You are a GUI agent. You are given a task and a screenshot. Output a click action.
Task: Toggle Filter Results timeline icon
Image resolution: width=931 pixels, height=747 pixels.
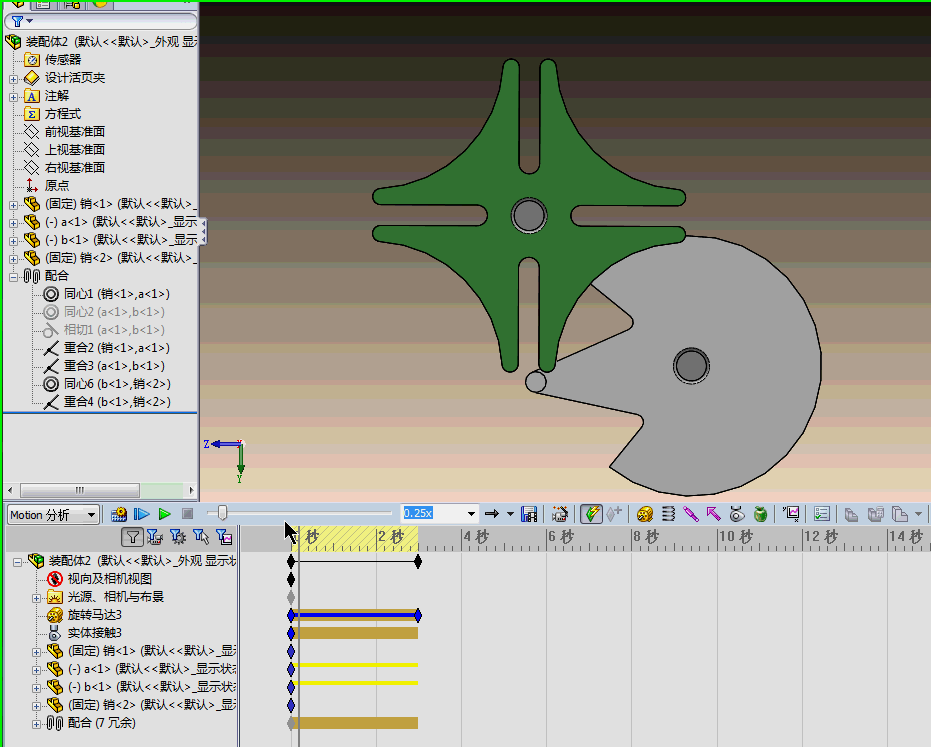click(x=224, y=537)
